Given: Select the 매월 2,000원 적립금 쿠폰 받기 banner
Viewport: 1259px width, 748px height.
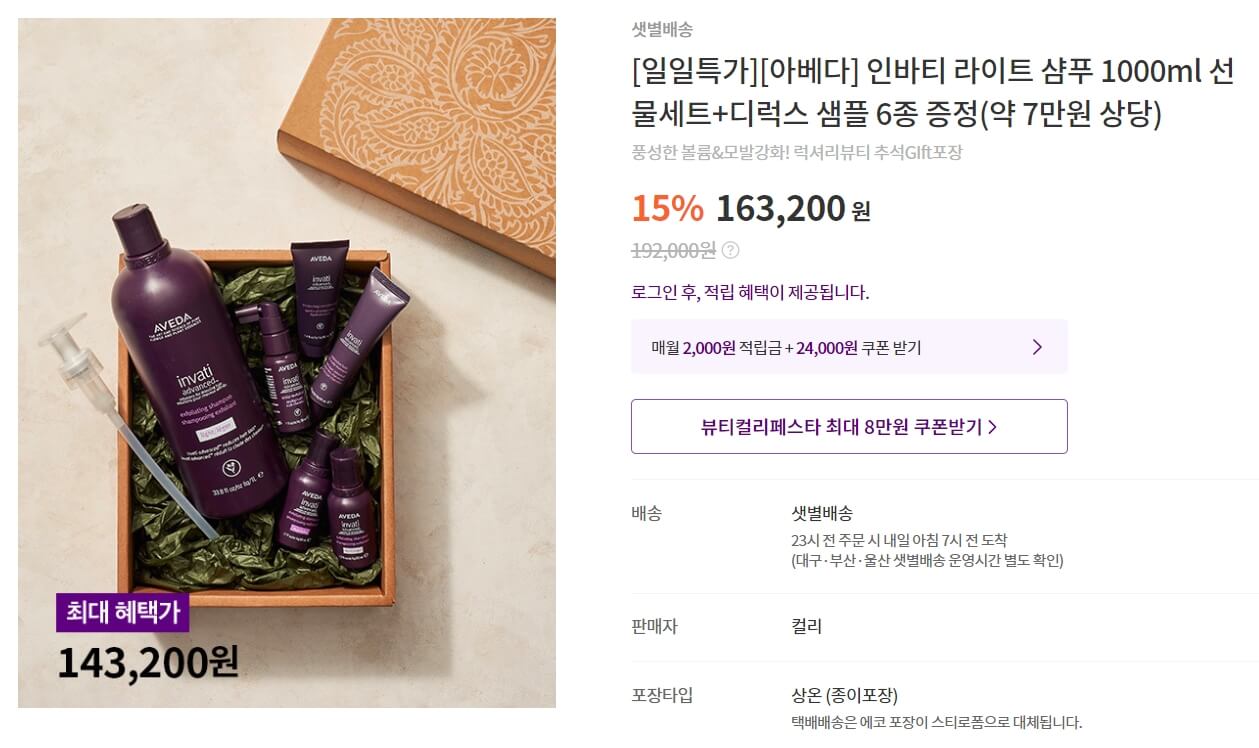Looking at the screenshot, I should (x=849, y=347).
